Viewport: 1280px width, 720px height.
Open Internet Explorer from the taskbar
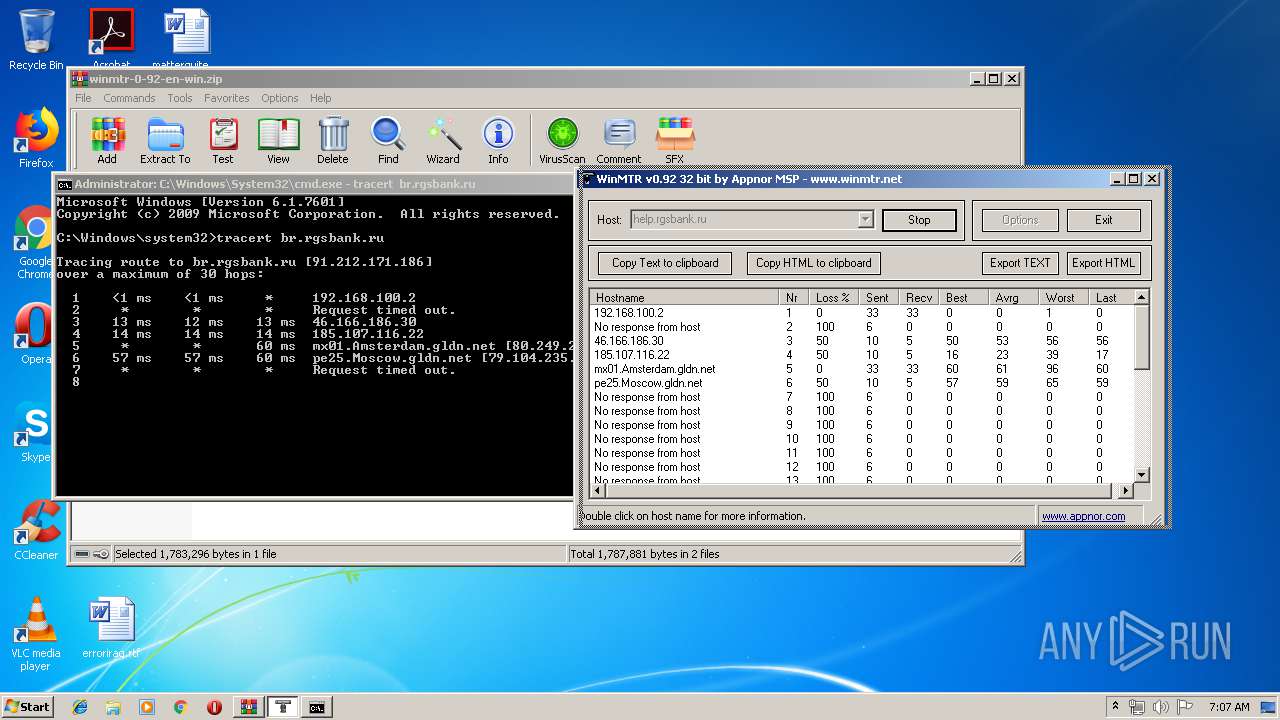tap(80, 707)
